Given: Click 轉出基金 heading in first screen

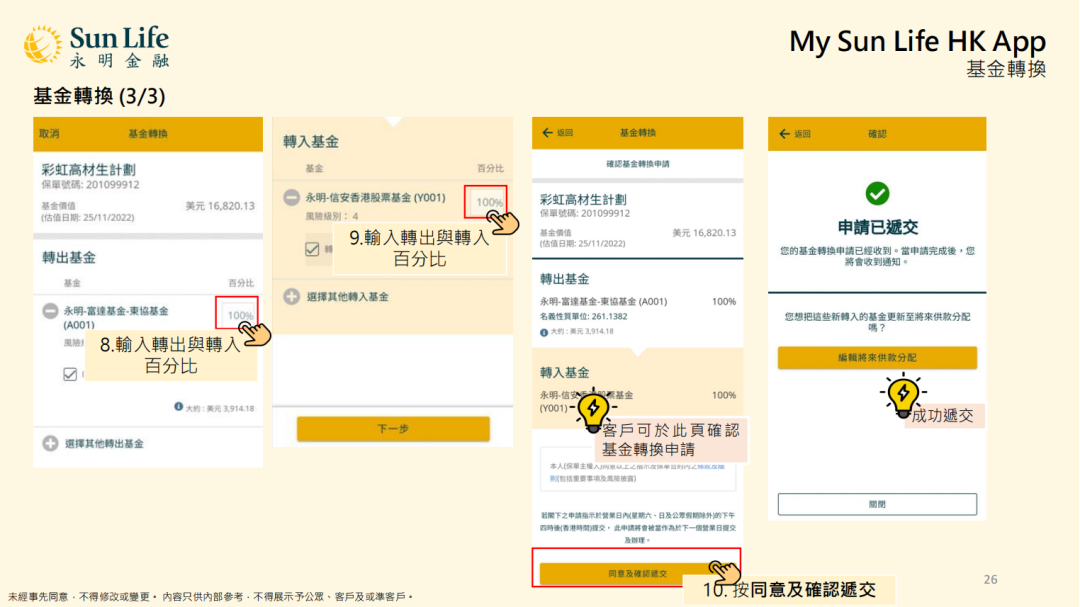Looking at the screenshot, I should [x=69, y=258].
